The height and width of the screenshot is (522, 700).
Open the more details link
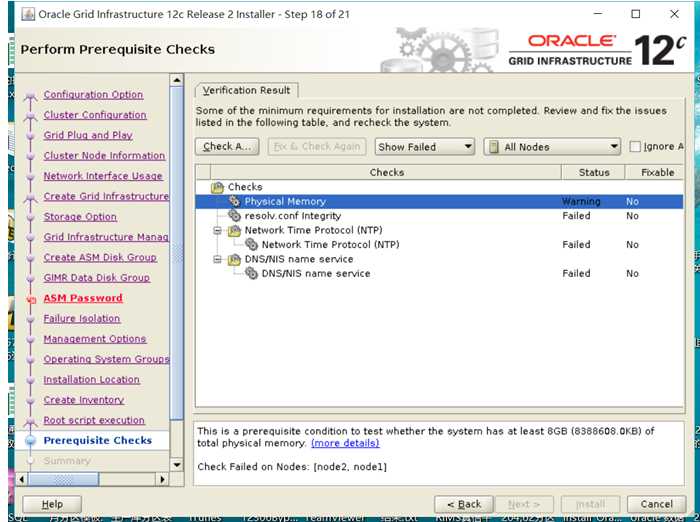tap(345, 443)
